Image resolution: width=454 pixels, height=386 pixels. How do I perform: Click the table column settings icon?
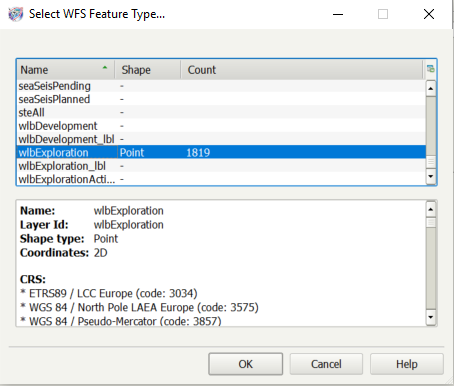431,69
